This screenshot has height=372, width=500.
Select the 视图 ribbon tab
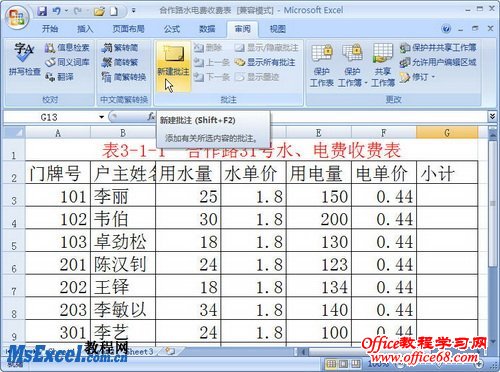coord(278,29)
